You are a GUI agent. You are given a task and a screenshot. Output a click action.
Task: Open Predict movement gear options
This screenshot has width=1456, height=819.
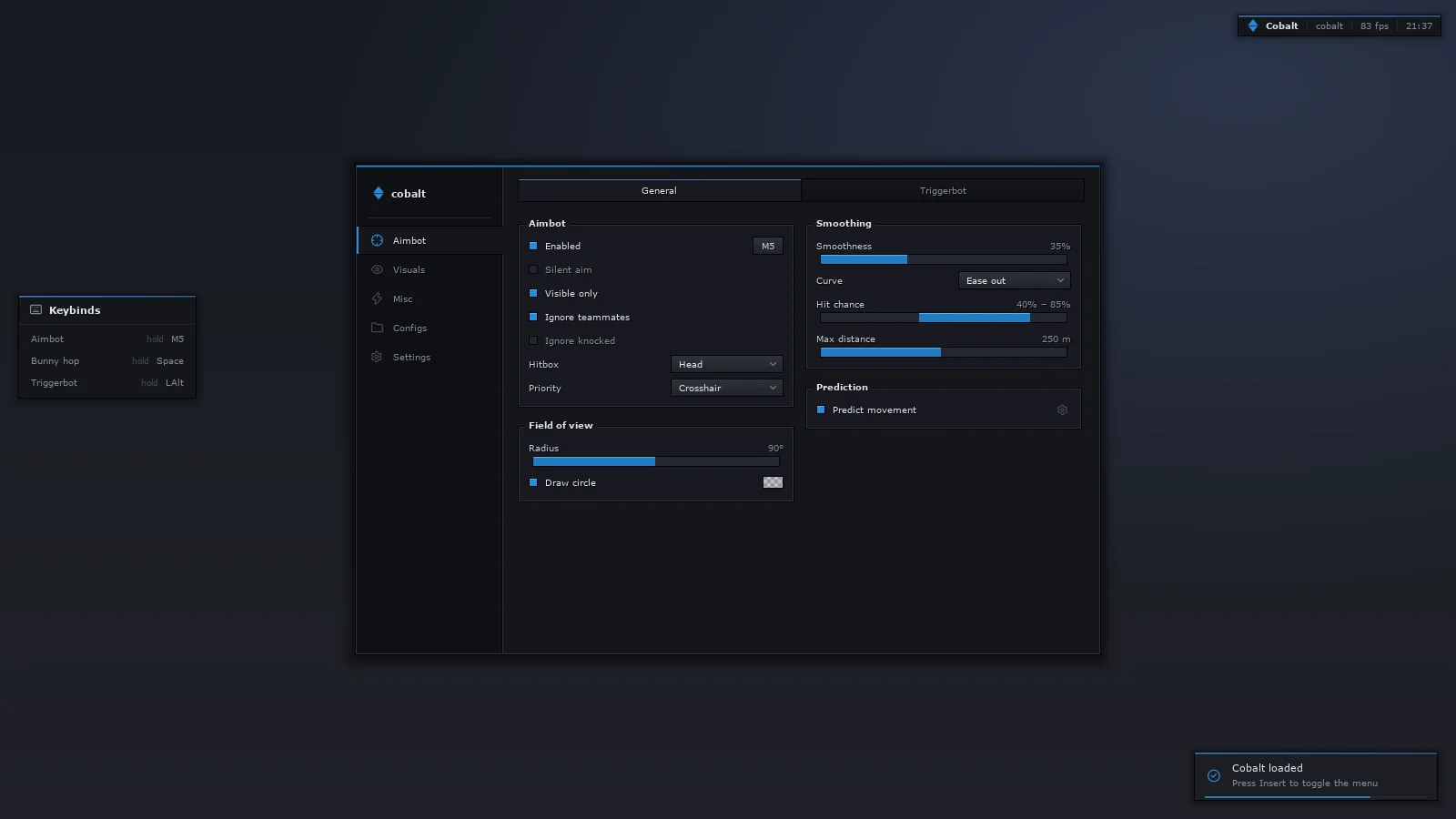(1062, 409)
